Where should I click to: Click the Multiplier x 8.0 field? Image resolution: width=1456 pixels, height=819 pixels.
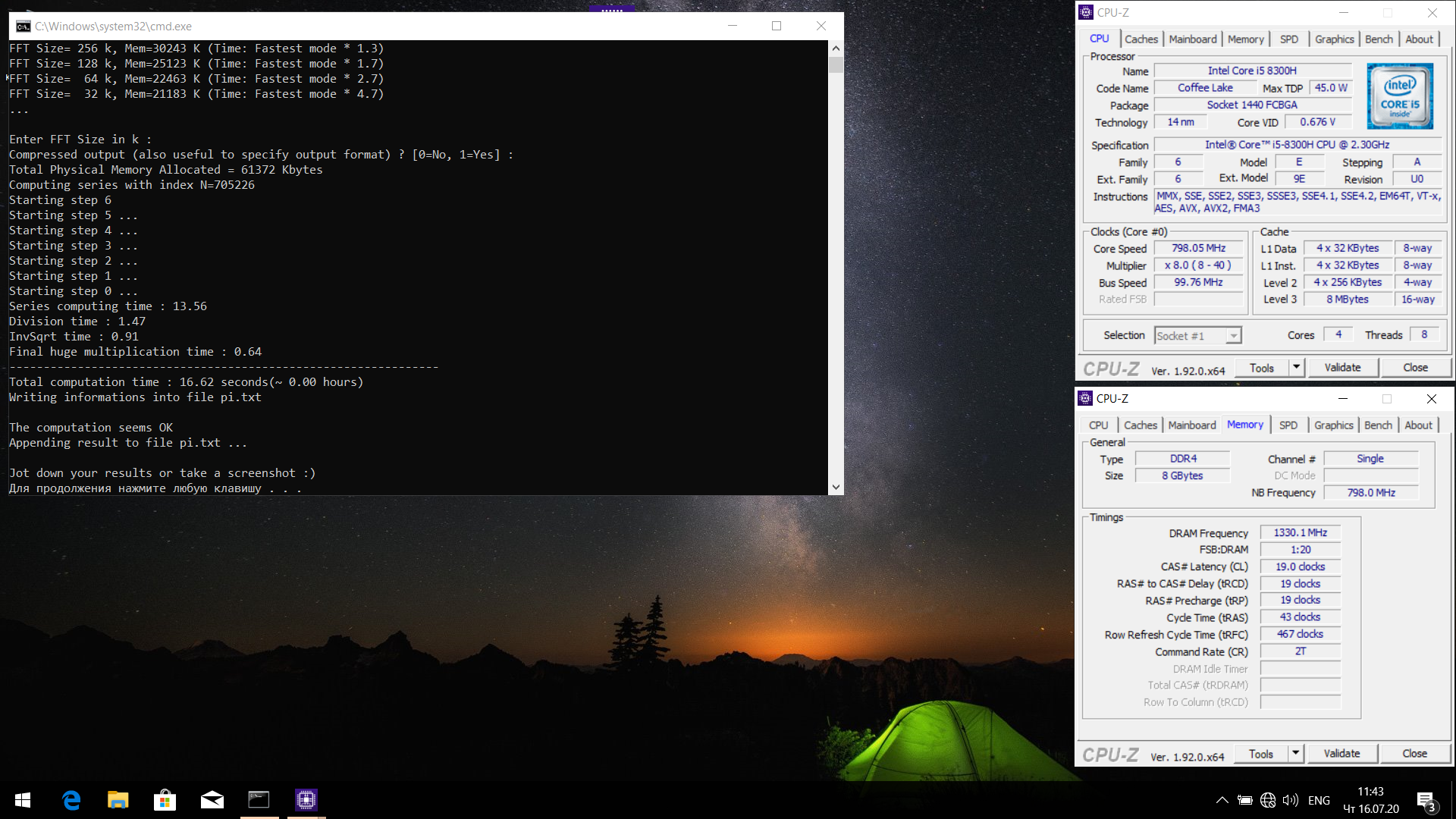[x=1198, y=265]
